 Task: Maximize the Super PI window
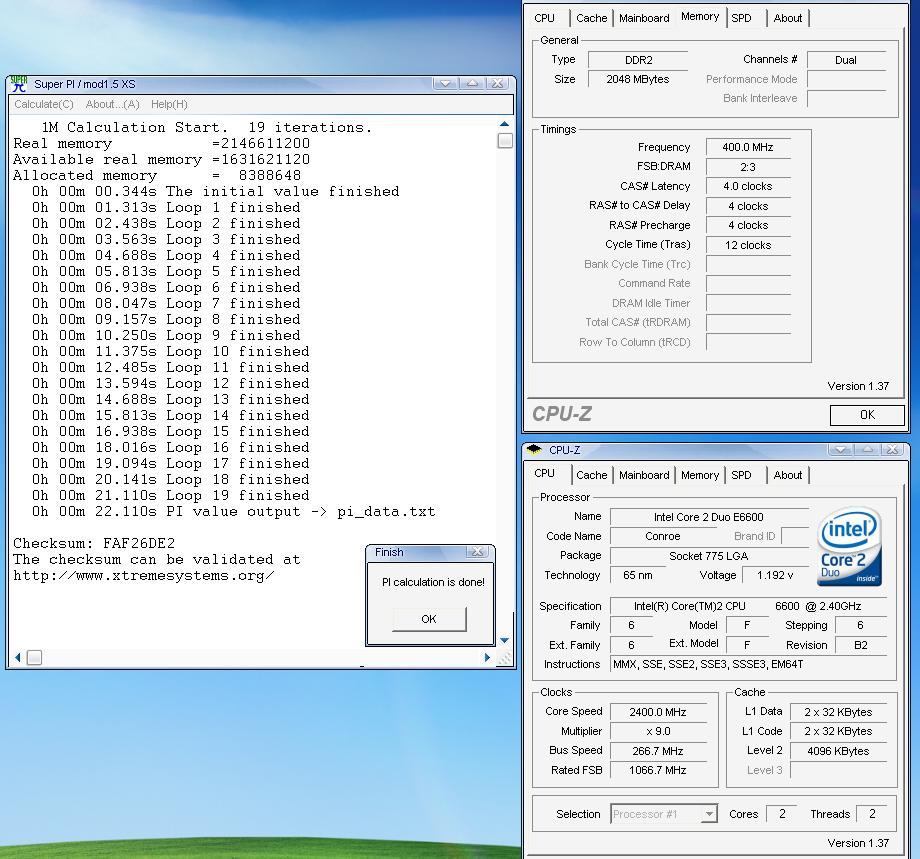(x=472, y=84)
